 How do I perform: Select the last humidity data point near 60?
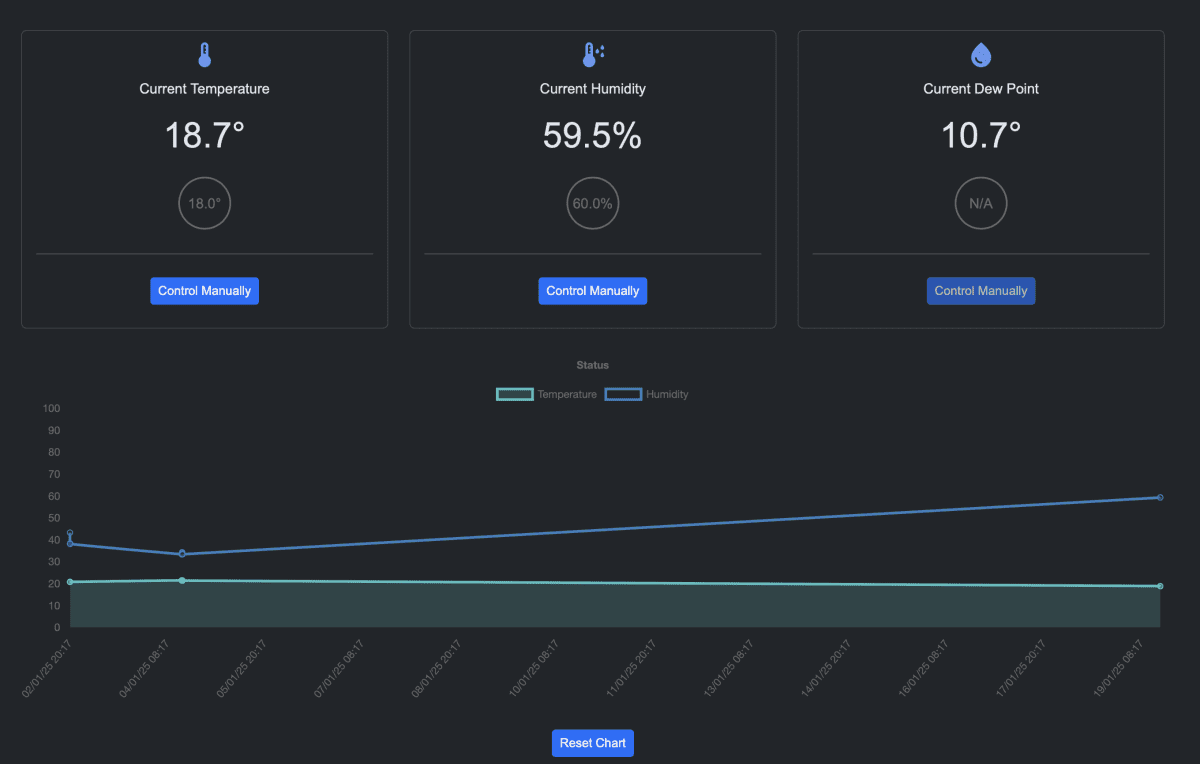[x=1160, y=497]
